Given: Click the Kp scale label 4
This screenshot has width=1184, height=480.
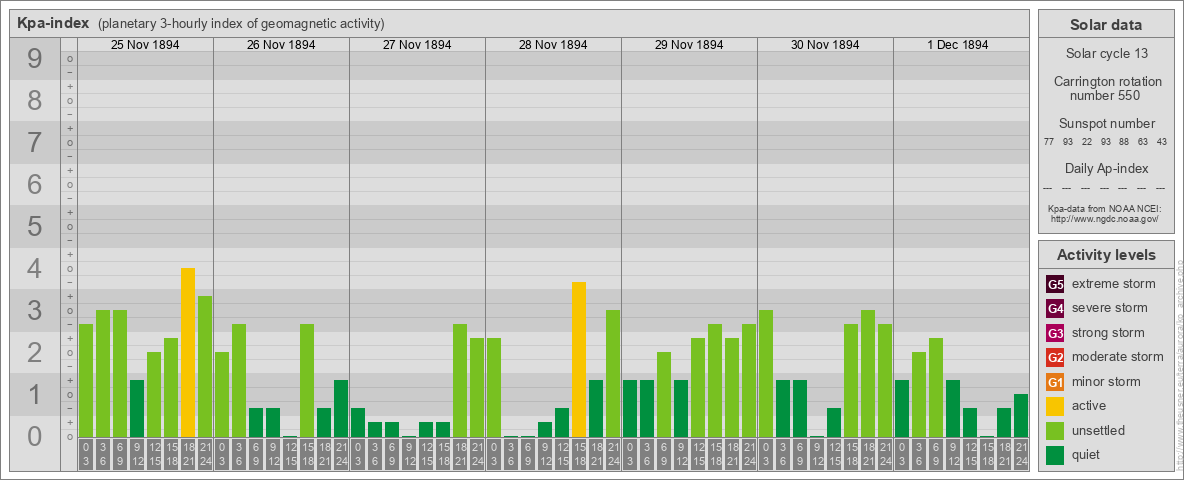Looking at the screenshot, I should 35,268.
